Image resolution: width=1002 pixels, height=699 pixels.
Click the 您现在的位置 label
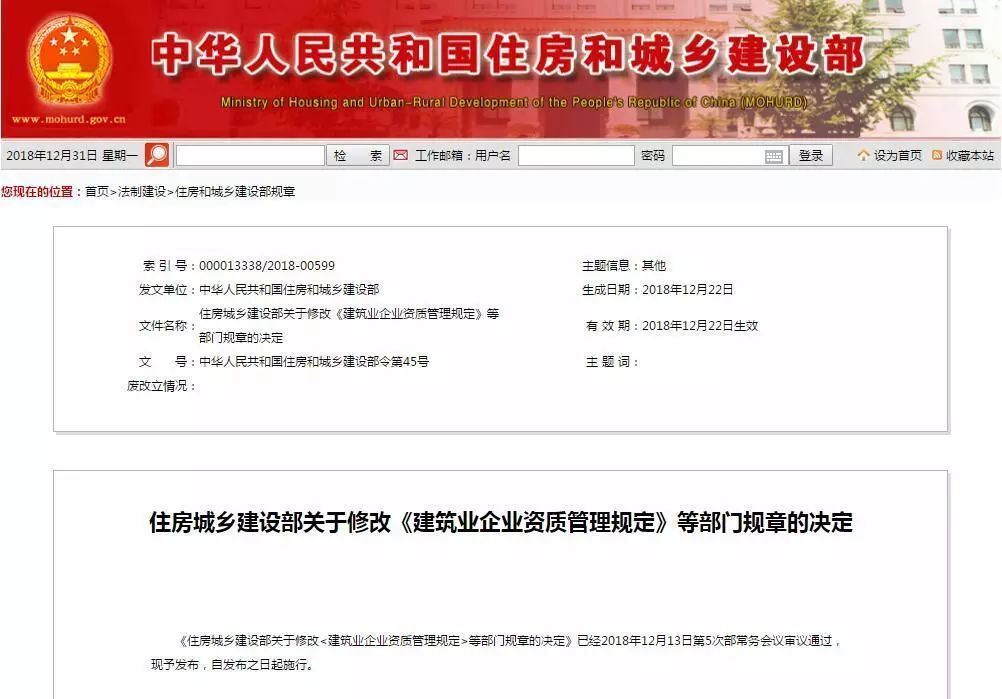tap(42, 191)
